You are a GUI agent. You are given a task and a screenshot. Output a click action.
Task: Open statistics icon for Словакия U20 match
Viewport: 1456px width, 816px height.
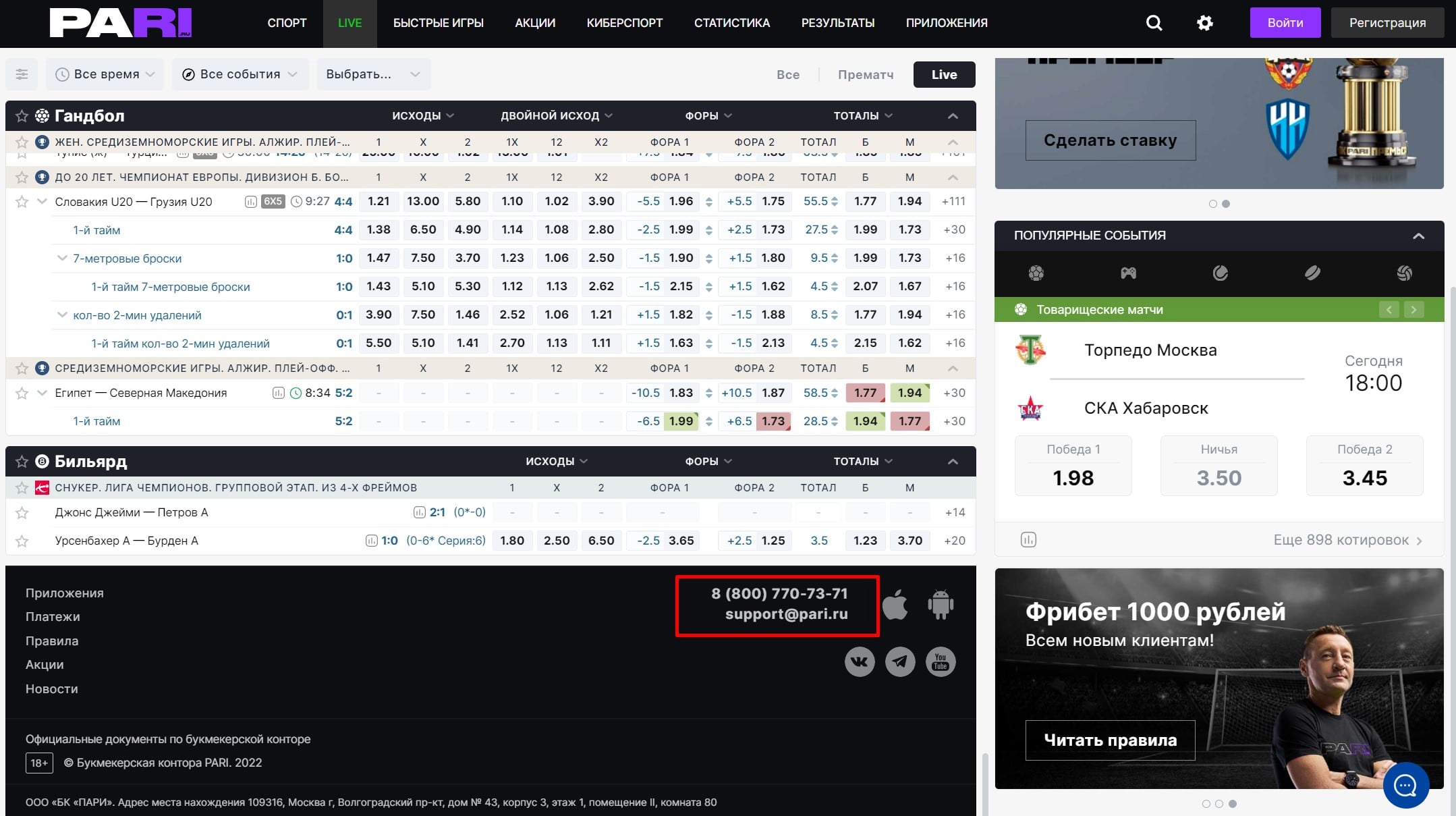(x=250, y=202)
